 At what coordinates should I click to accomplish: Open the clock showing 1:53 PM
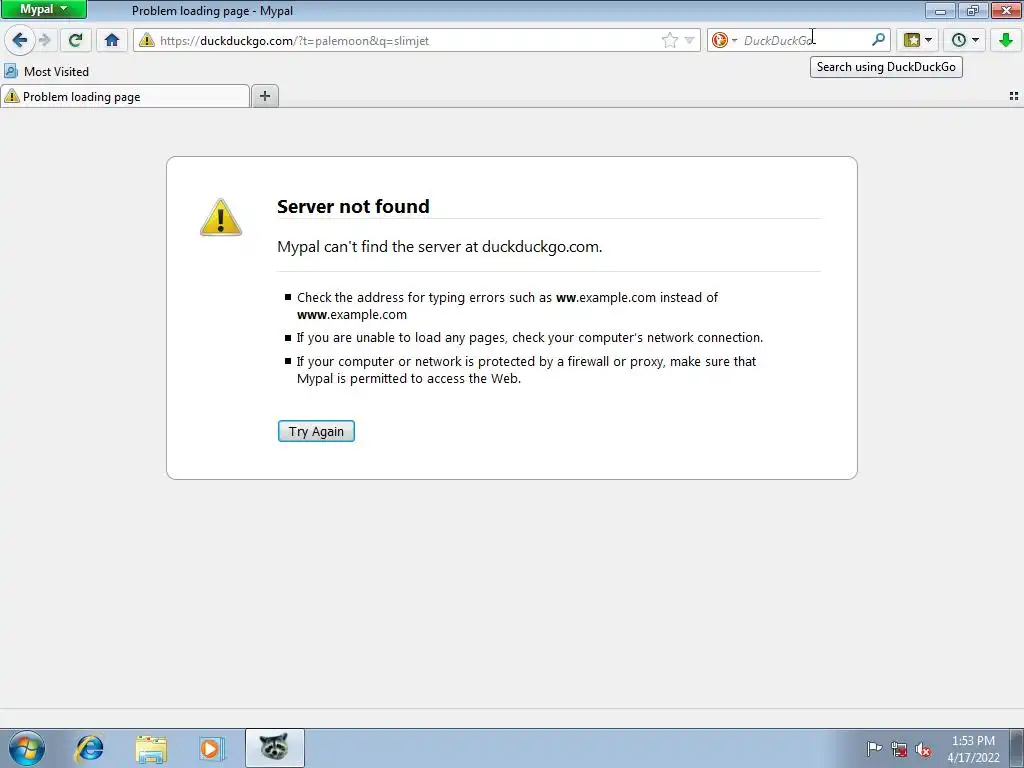(973, 748)
